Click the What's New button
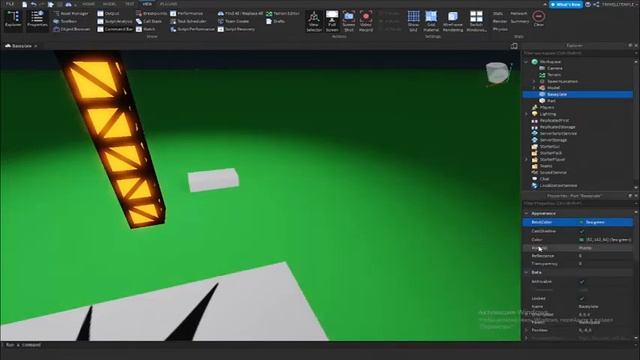Screen dimensions: 640x360 [x=566, y=4]
